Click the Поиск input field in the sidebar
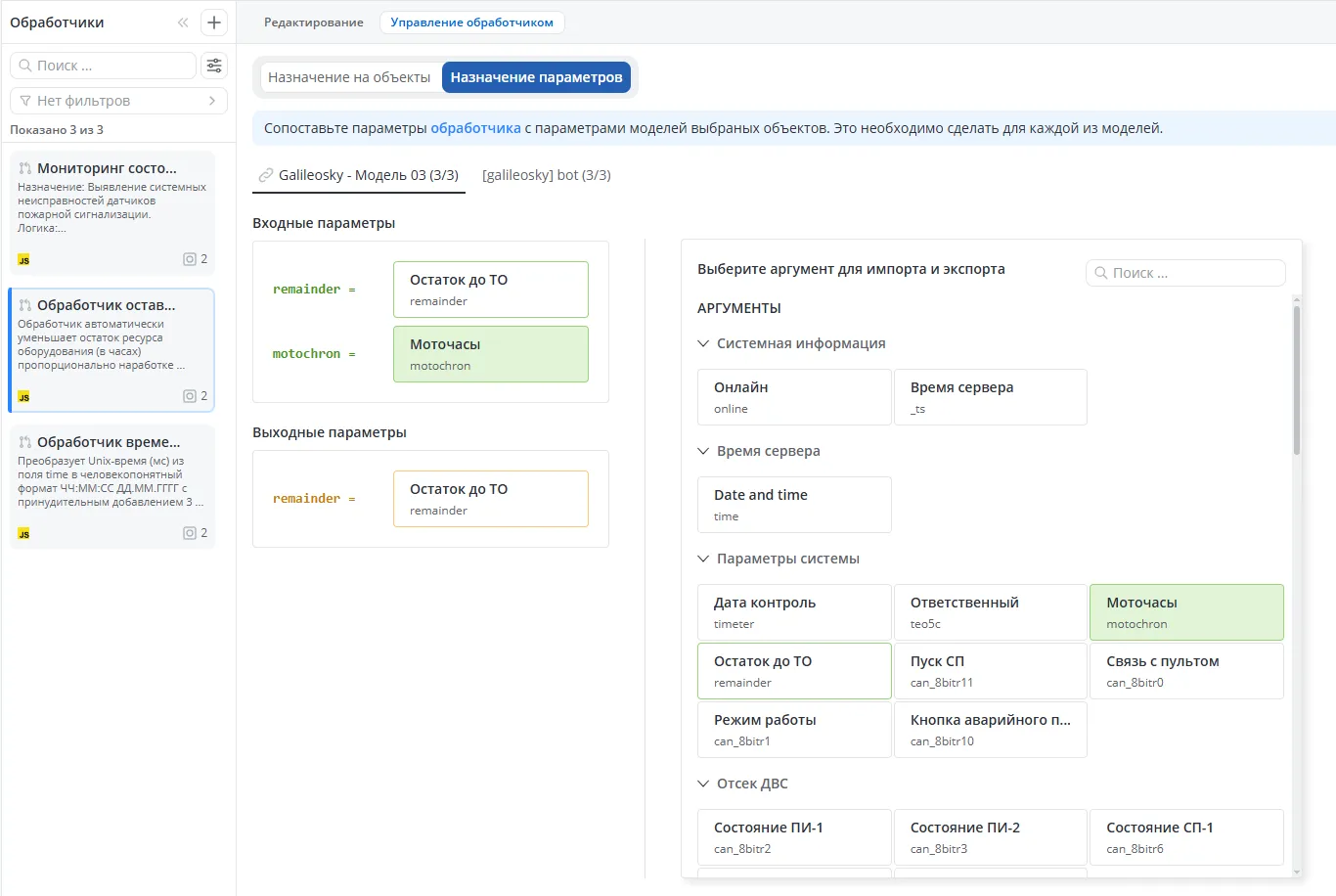Image resolution: width=1336 pixels, height=896 pixels. [102, 65]
